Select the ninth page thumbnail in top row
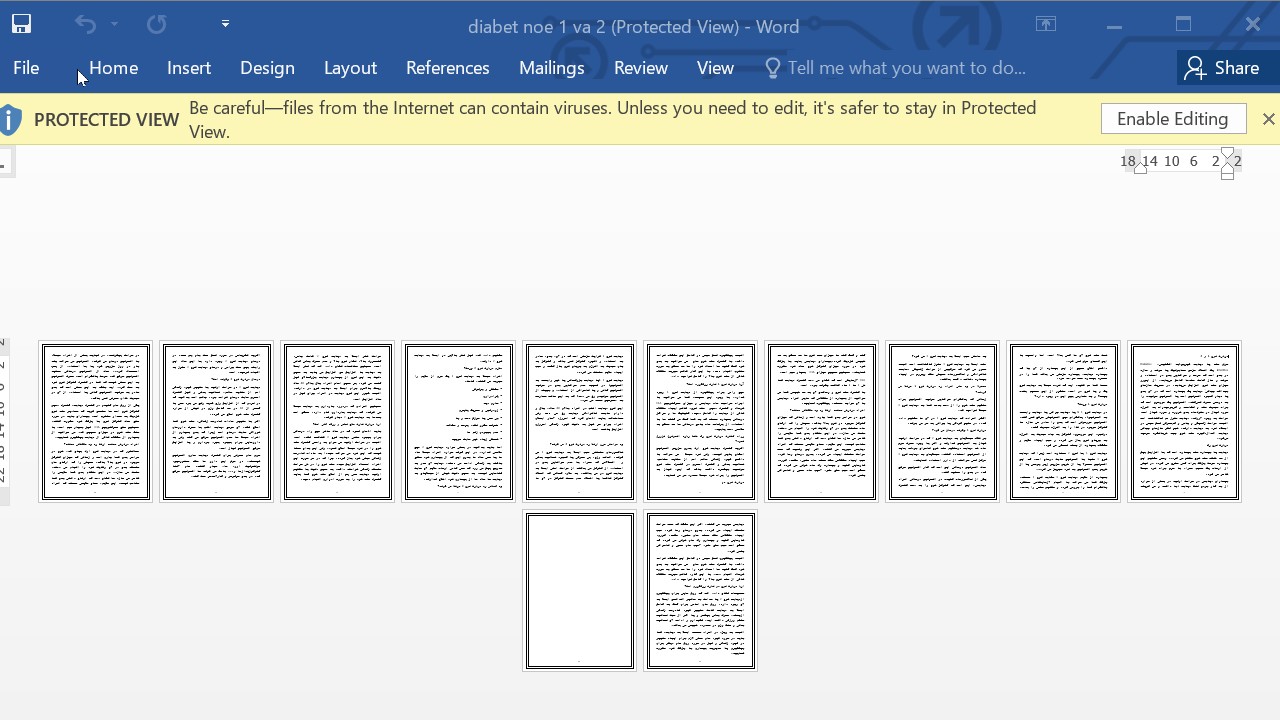Viewport: 1280px width, 720px height. 1064,421
